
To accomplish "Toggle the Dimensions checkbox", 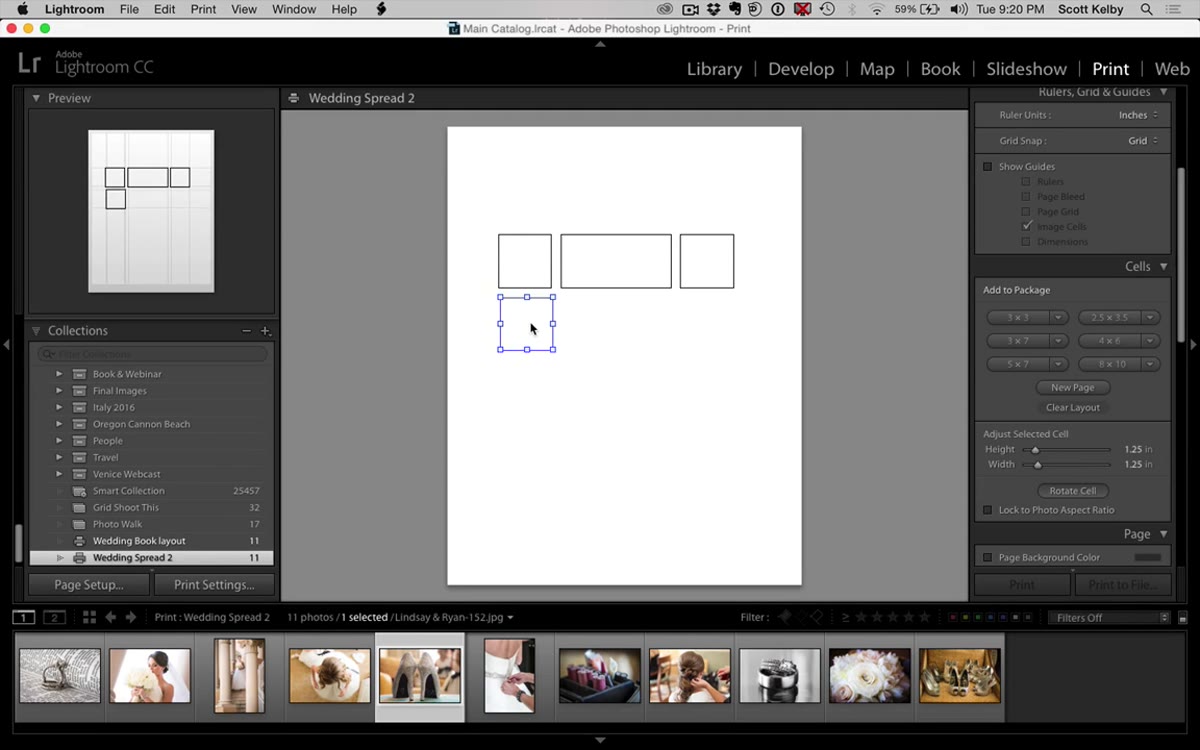I will click(1026, 242).
